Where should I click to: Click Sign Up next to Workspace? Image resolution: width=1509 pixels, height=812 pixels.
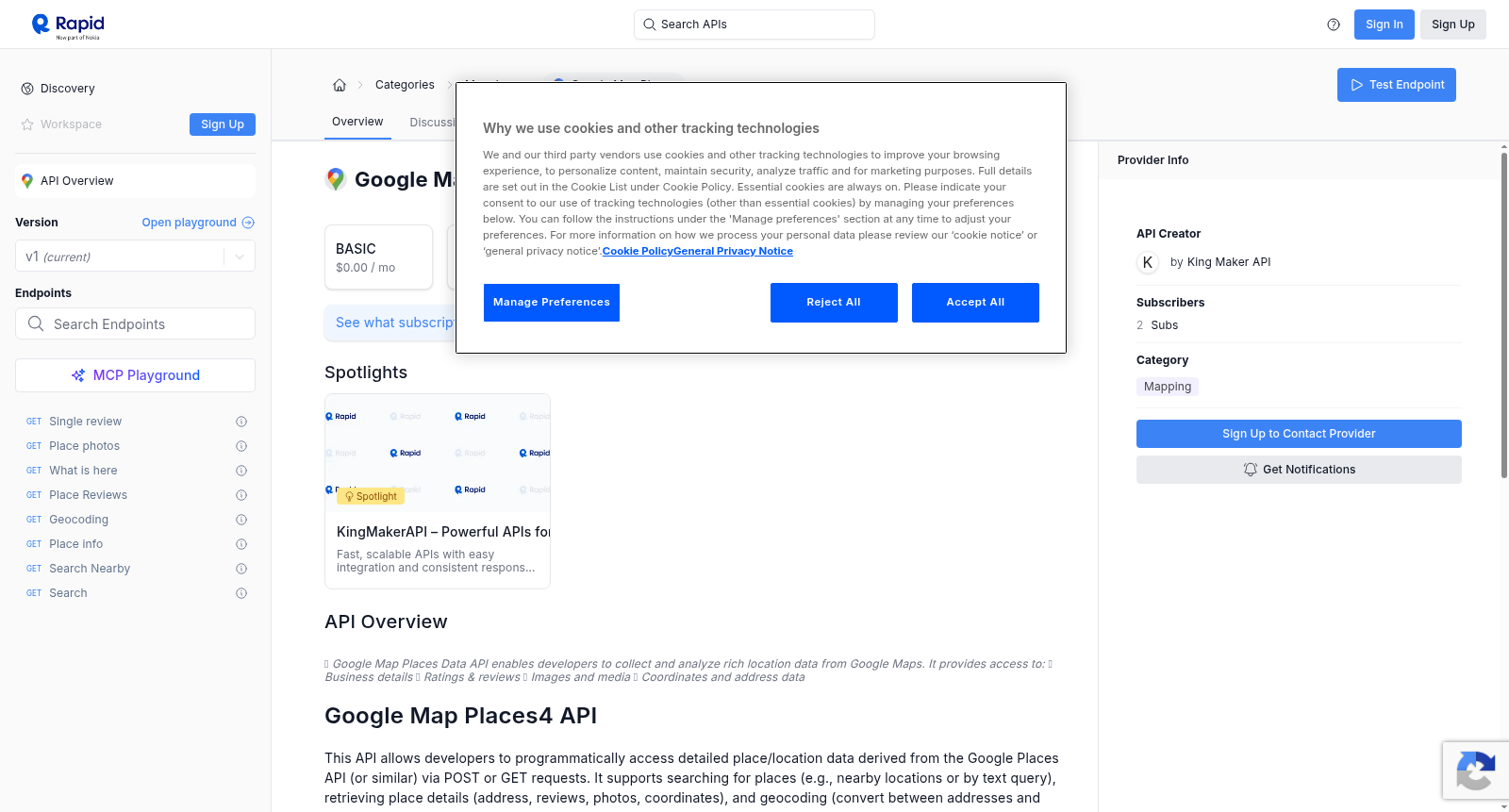[223, 124]
